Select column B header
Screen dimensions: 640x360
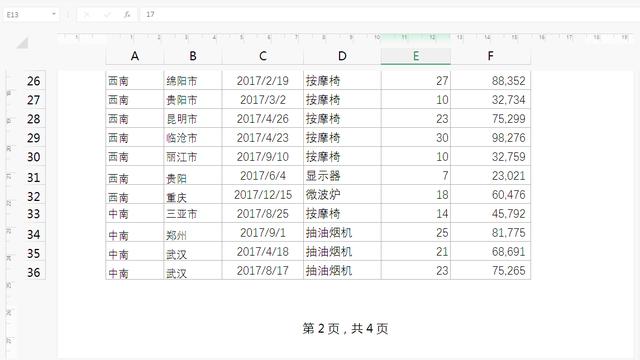(x=193, y=56)
